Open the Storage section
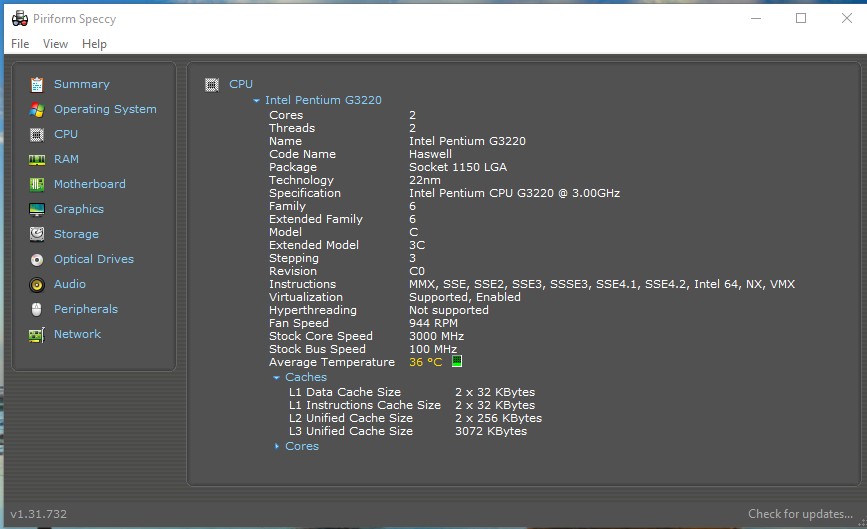The image size is (867, 529). point(76,234)
